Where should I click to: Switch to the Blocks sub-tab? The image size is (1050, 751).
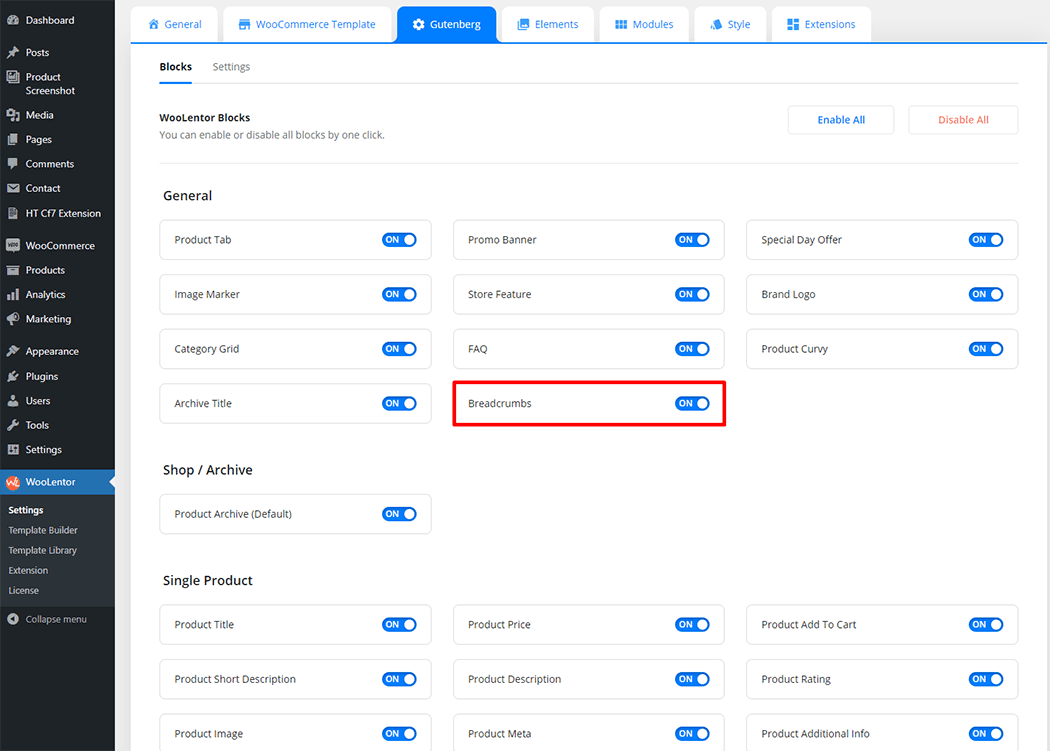coord(175,66)
